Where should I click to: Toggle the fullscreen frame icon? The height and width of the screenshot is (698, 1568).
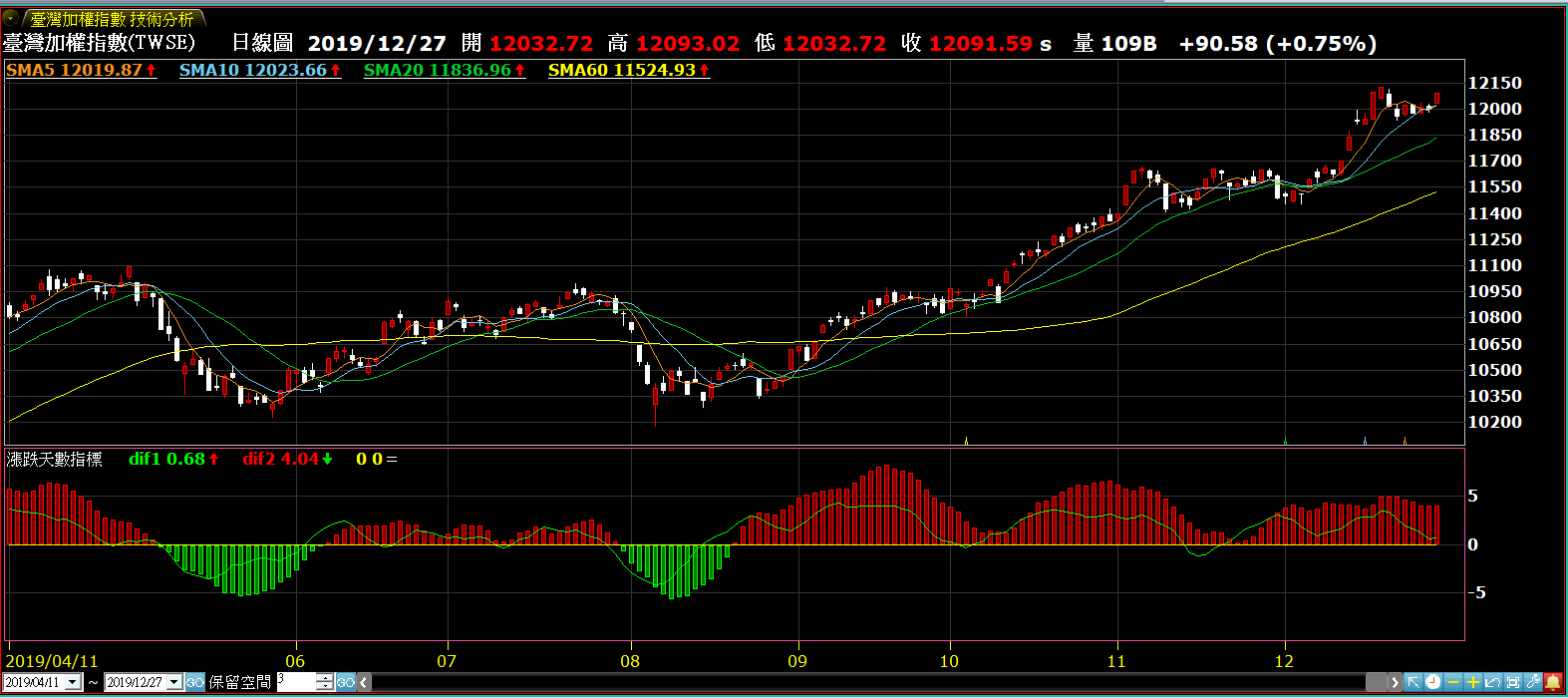point(1513,682)
